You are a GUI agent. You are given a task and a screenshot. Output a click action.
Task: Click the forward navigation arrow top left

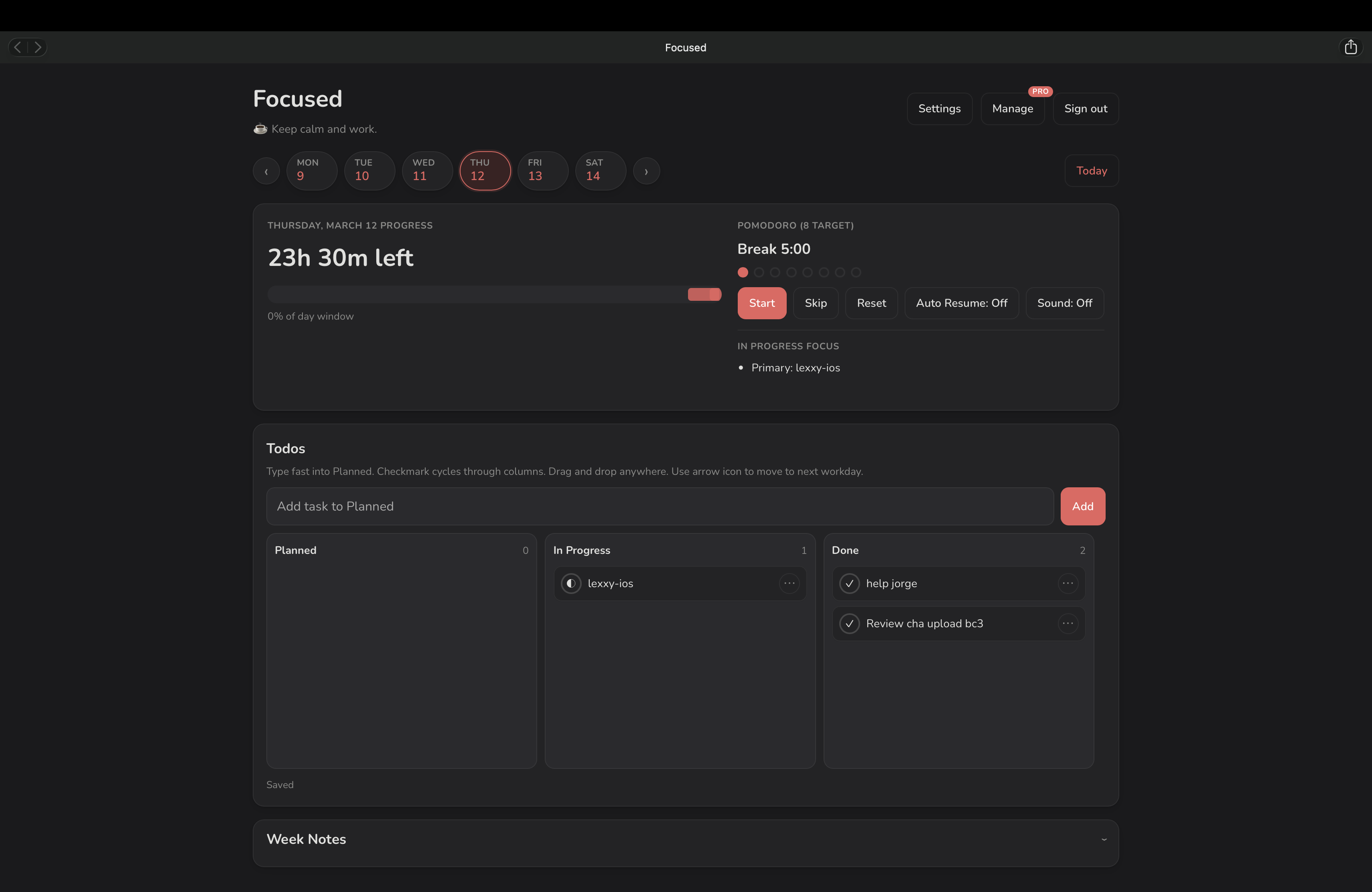pyautogui.click(x=37, y=47)
